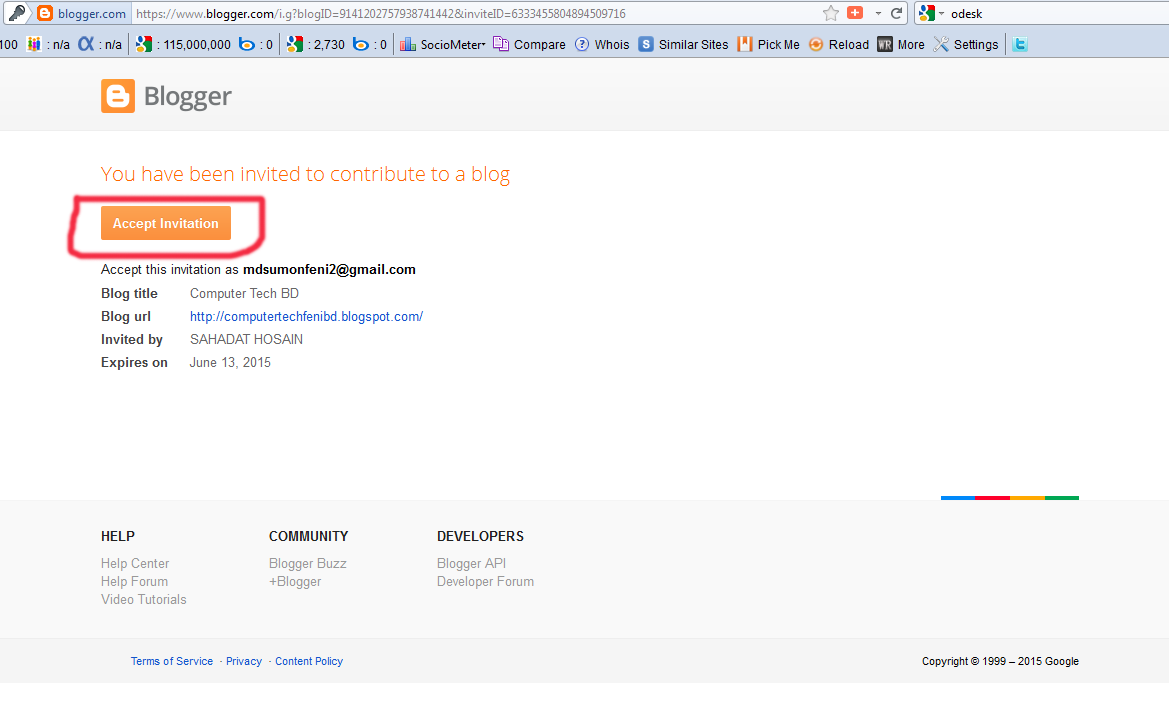Click email mdsumonfeni2@gmail.com text
Image resolution: width=1169 pixels, height=707 pixels.
[330, 269]
